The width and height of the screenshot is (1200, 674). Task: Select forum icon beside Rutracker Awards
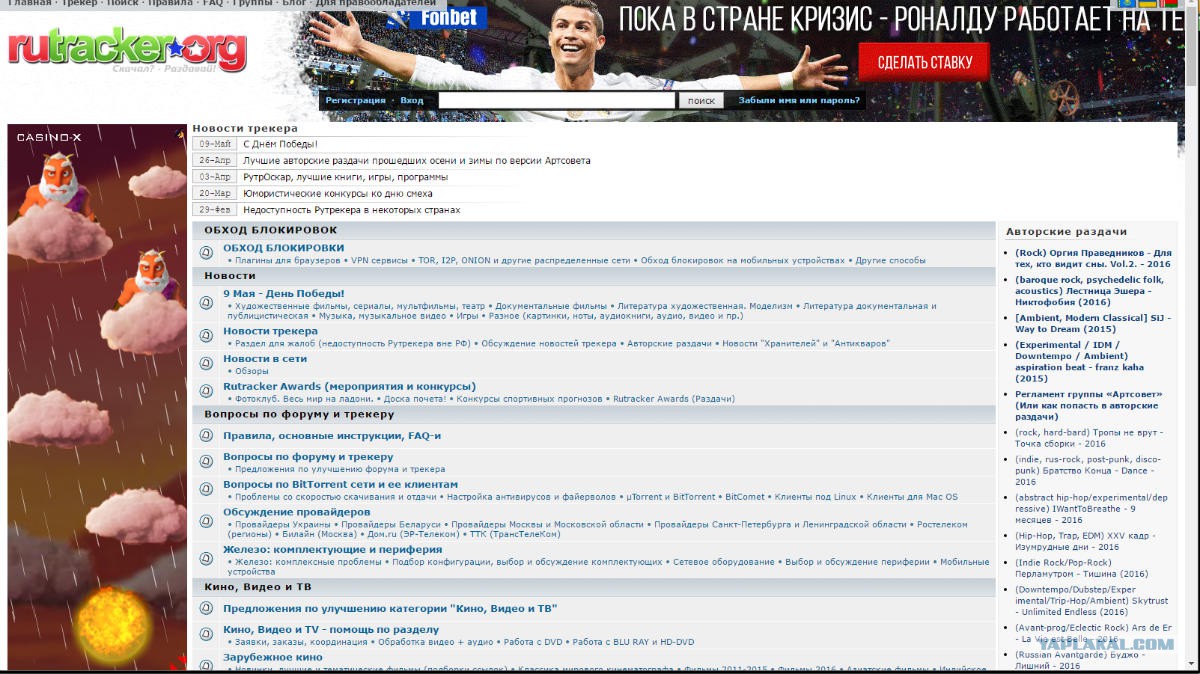pyautogui.click(x=207, y=392)
